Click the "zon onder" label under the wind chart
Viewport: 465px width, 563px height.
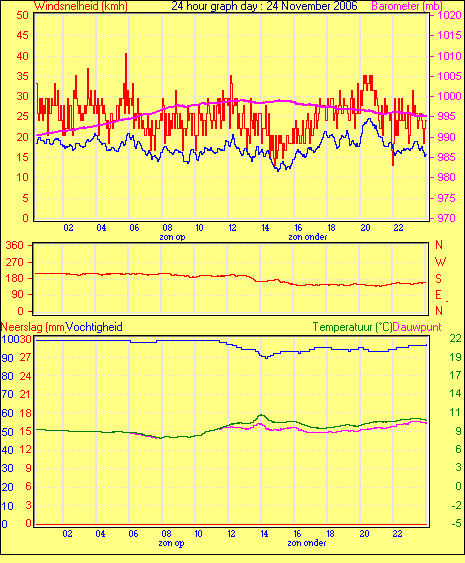point(308,237)
